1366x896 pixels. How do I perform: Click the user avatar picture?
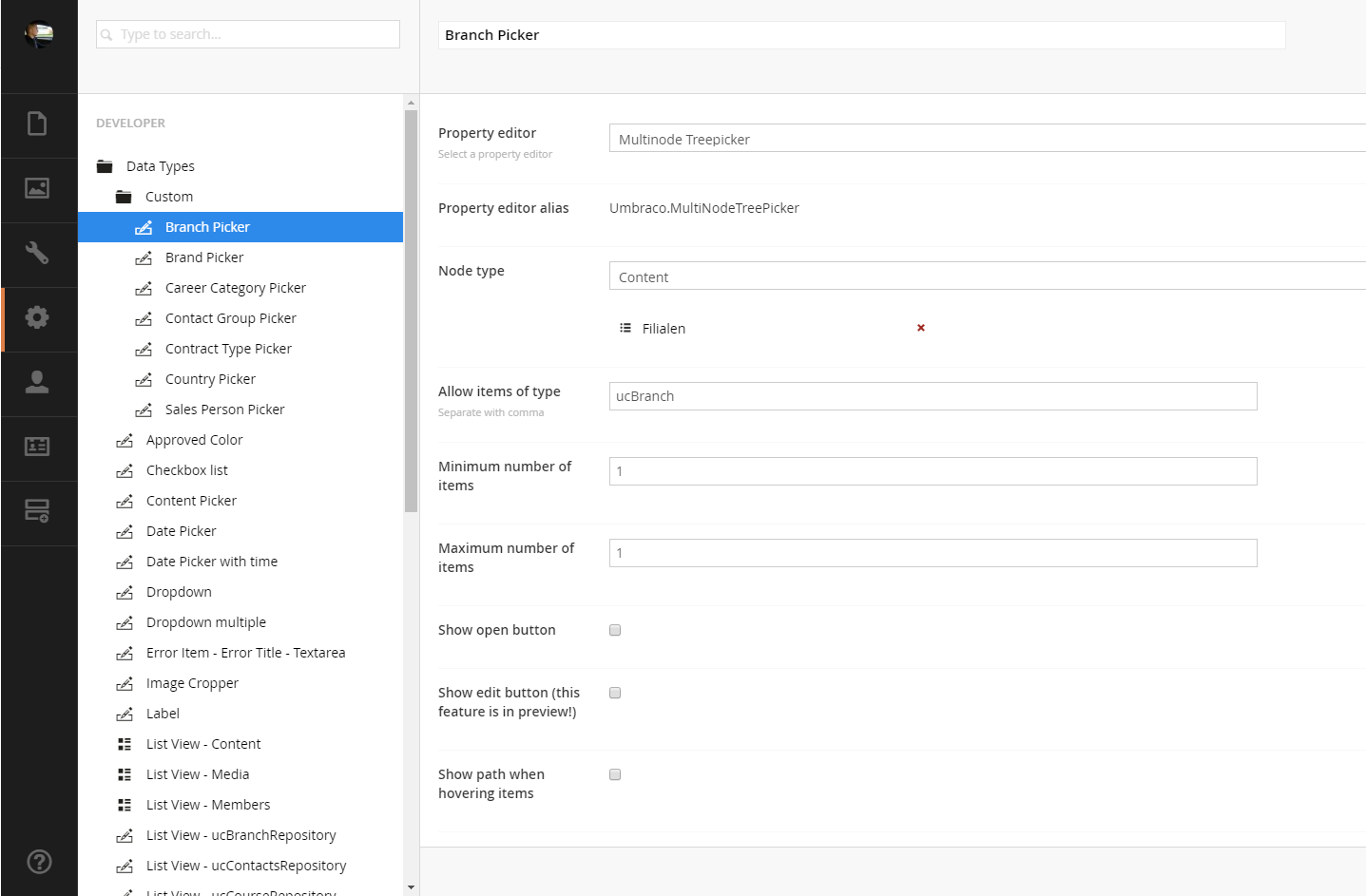pyautogui.click(x=39, y=34)
